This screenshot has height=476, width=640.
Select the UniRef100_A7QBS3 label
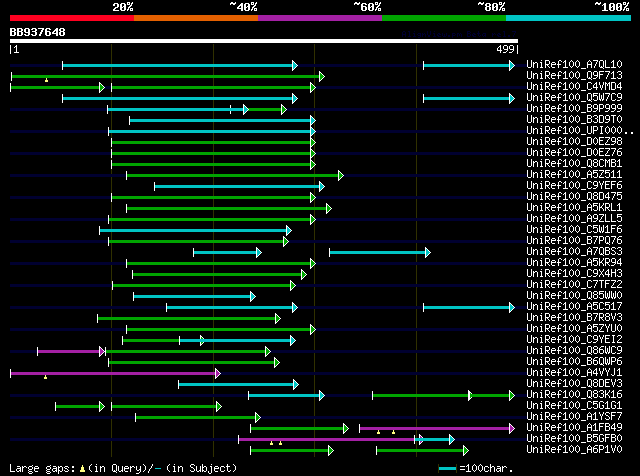574,252
